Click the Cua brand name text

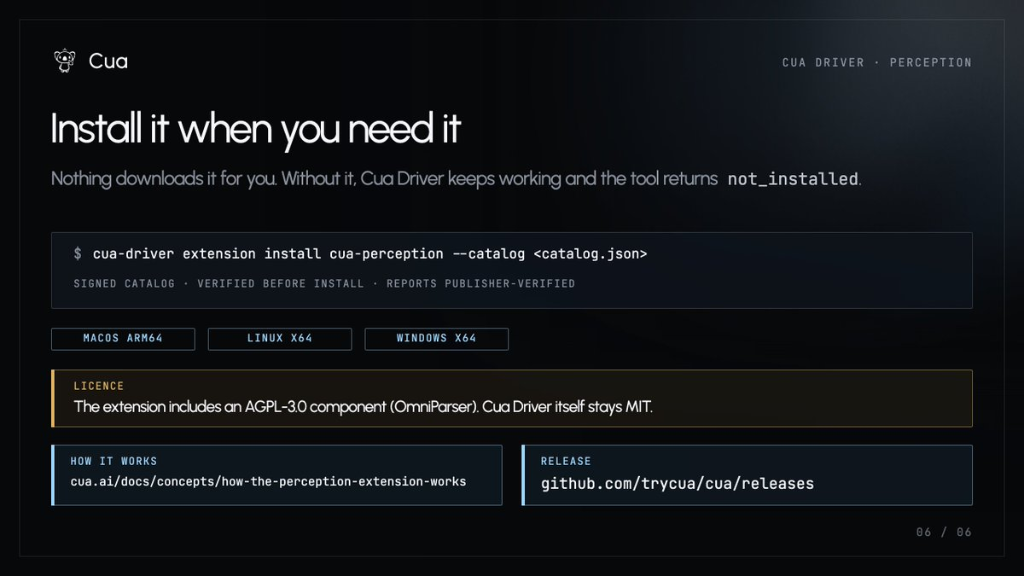pos(108,61)
